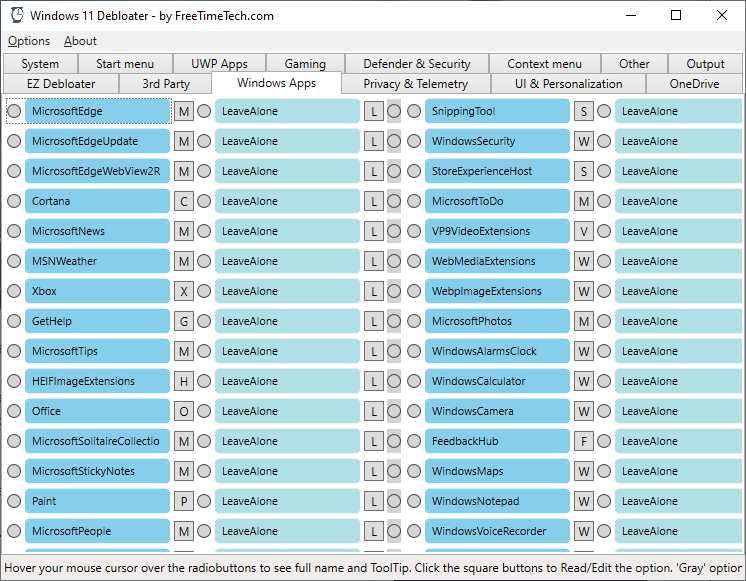The width and height of the screenshot is (746, 581).
Task: Click the 'V' square button beside VP9VideoExtensions
Action: 584,231
